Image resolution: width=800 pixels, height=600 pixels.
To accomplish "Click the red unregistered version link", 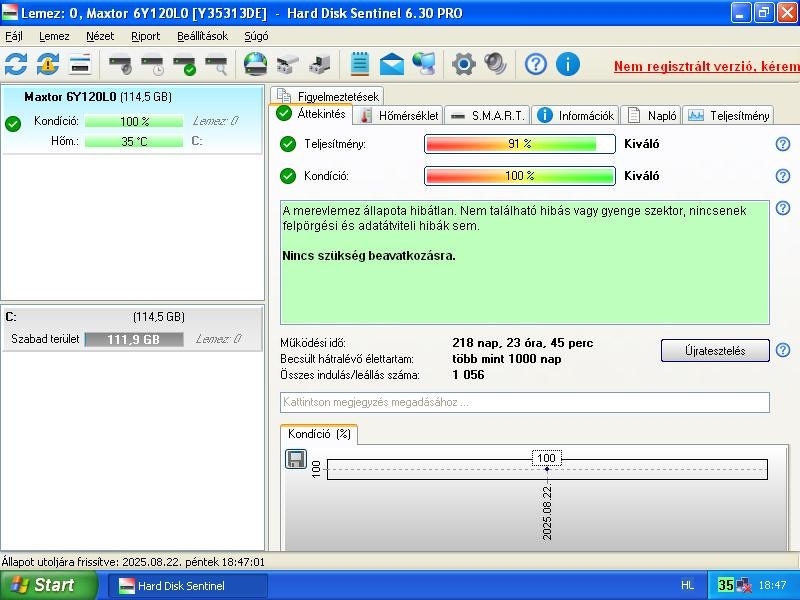I will [x=707, y=66].
